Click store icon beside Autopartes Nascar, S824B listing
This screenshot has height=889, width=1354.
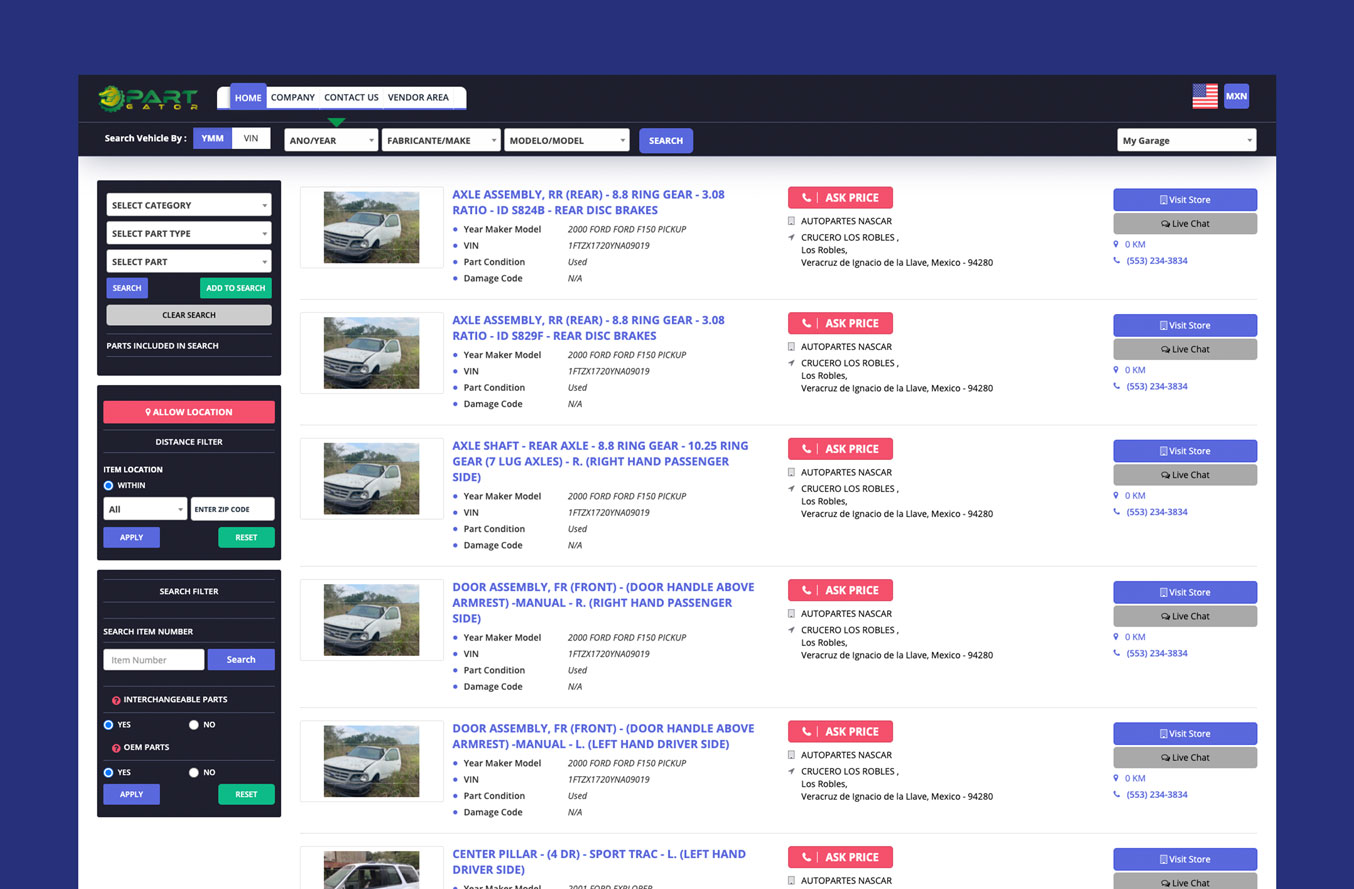click(x=791, y=221)
